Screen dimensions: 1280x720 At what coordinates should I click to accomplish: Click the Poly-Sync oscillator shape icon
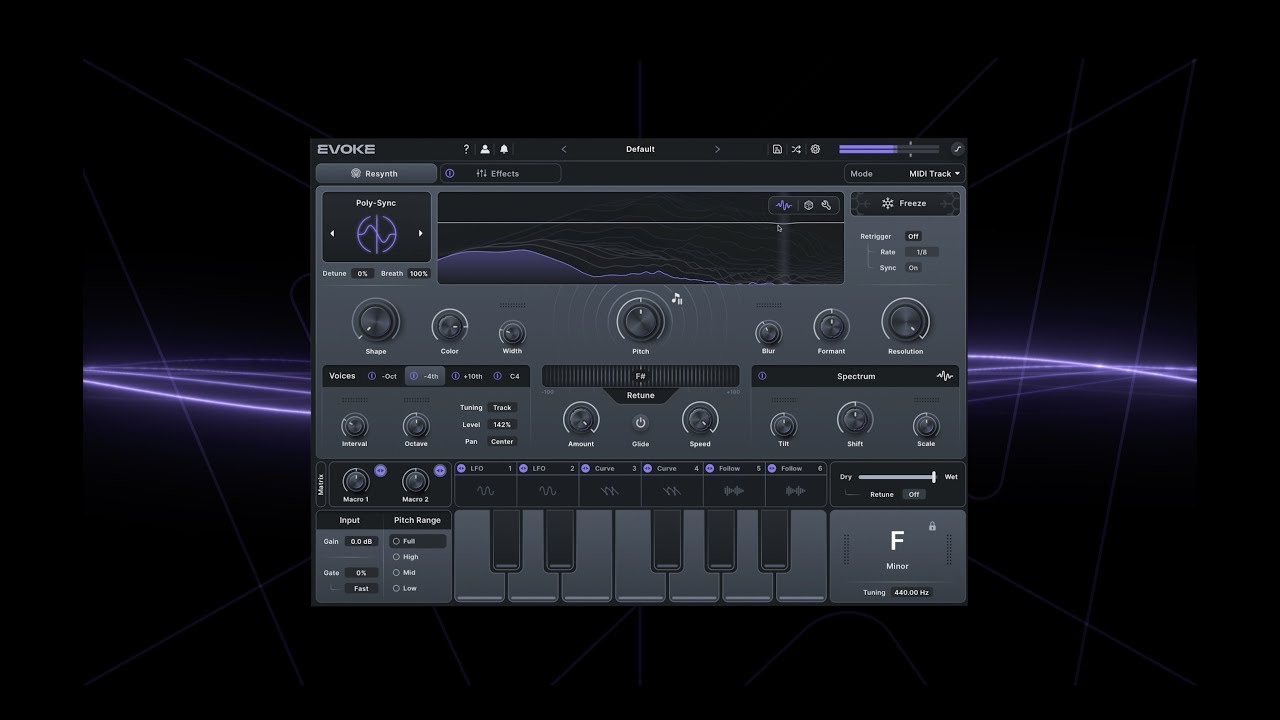(x=376, y=234)
